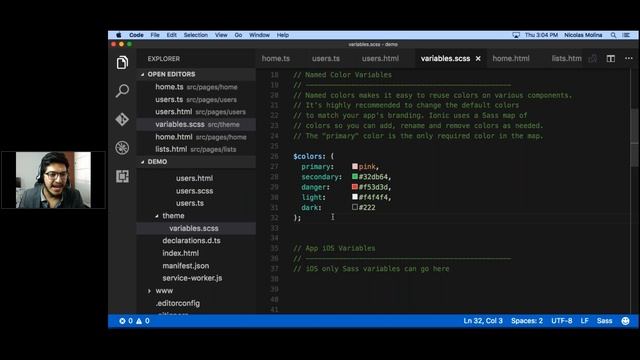The height and width of the screenshot is (360, 640).
Task: Click the AirPlay display menu bar icon
Action: coord(516,35)
